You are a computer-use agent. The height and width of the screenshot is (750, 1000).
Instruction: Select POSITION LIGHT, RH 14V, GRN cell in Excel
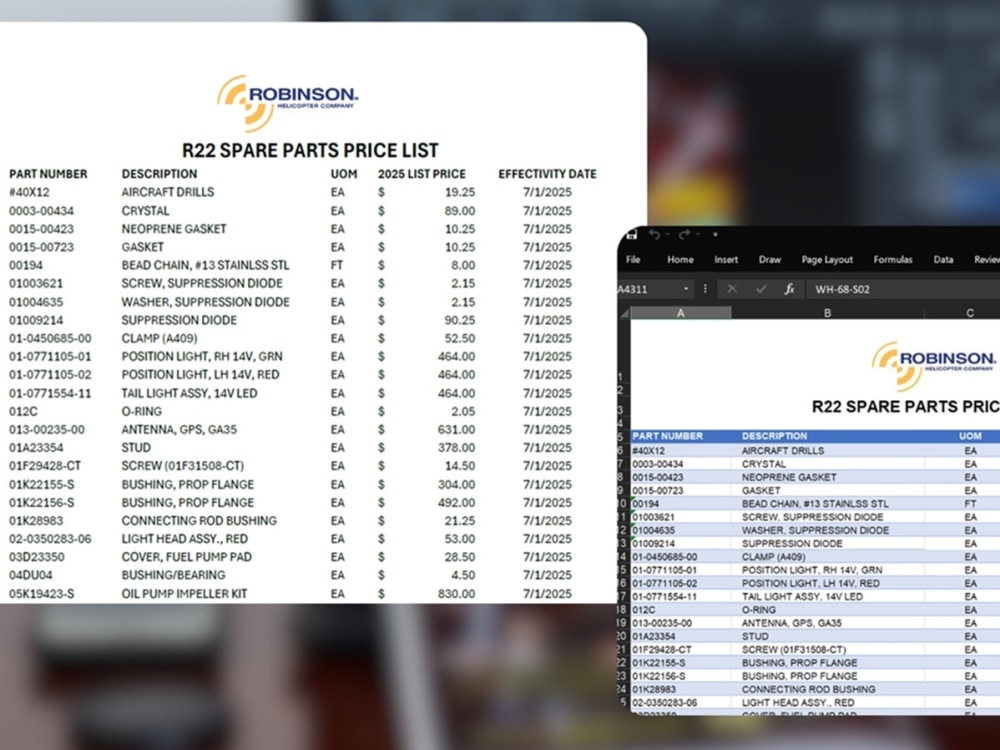(827, 570)
